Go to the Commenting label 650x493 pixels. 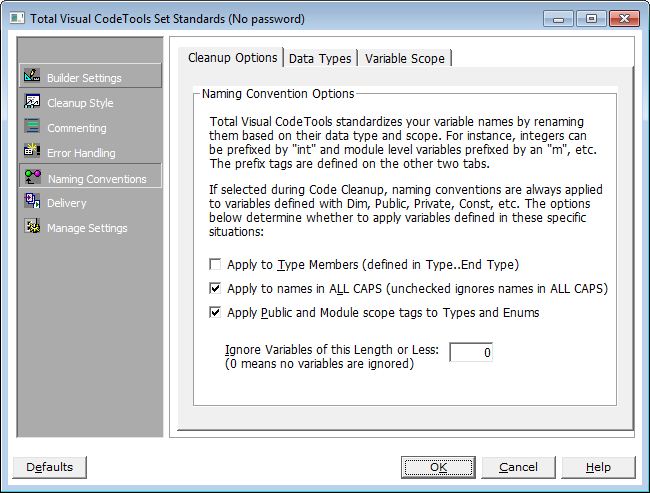pos(77,128)
